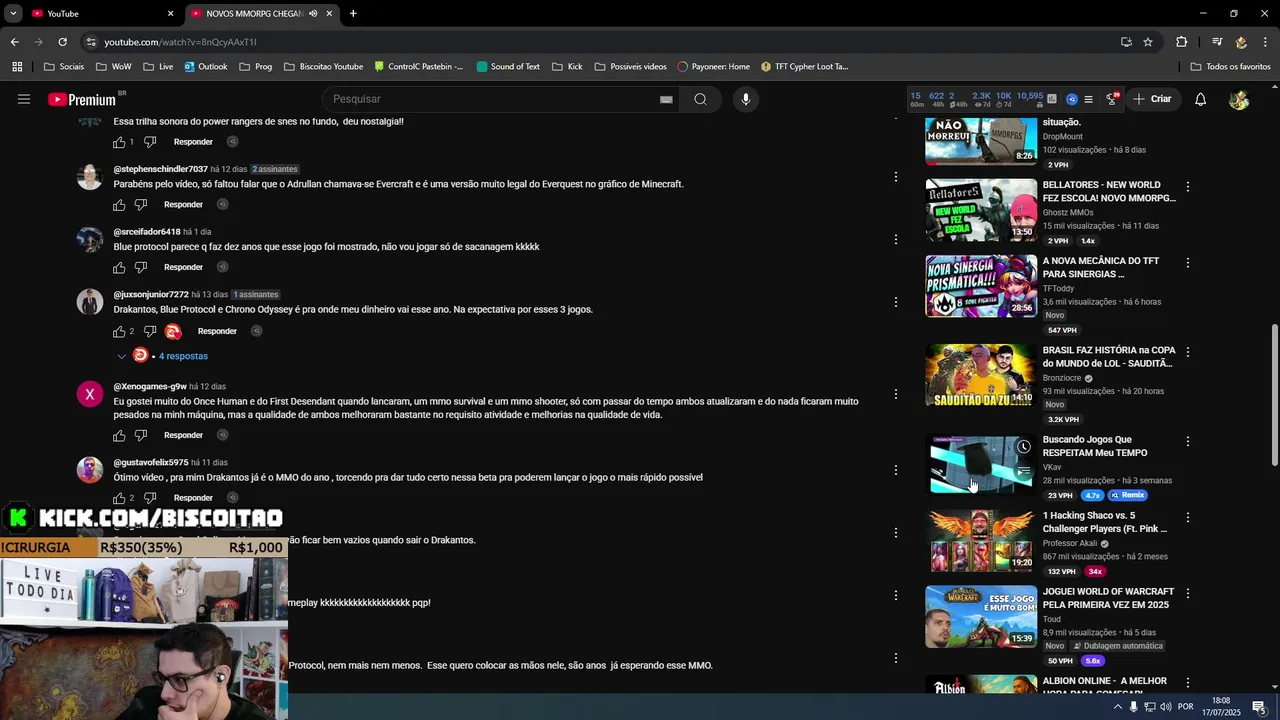Open the volume control in system tray
1280x720 pixels.
tap(1165, 707)
